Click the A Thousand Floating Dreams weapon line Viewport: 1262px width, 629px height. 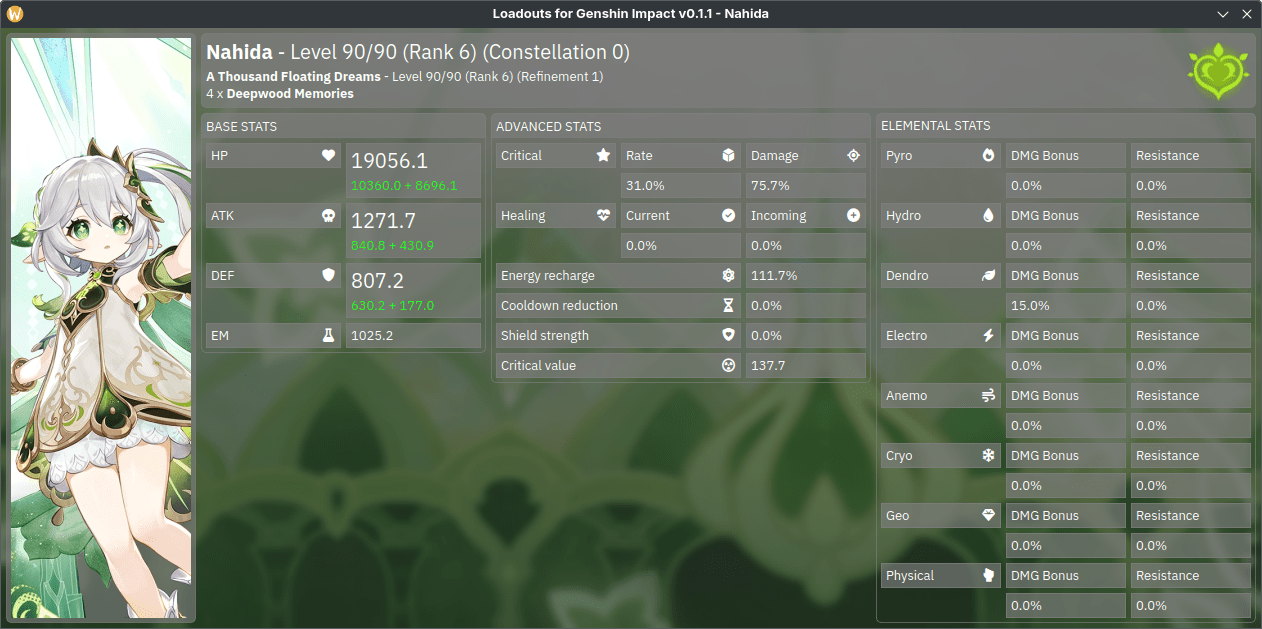(404, 76)
